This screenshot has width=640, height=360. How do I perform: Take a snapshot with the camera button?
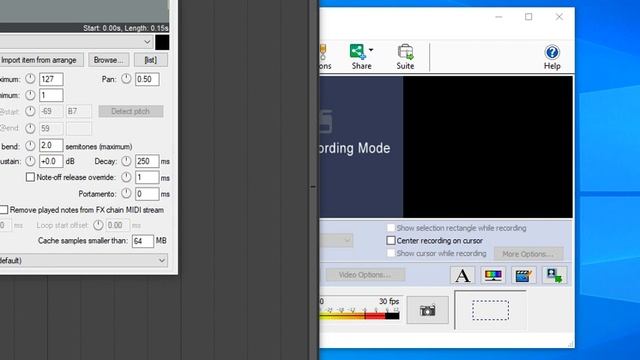tap(427, 311)
